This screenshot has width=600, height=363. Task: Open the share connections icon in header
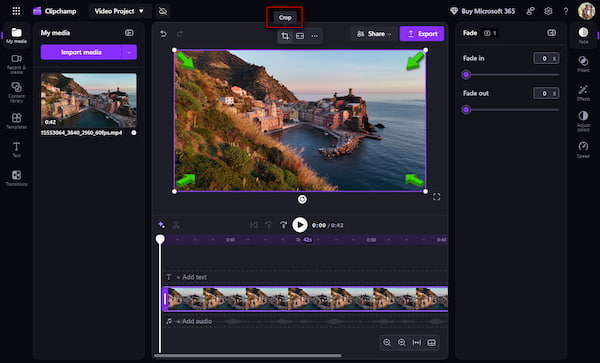coord(530,11)
